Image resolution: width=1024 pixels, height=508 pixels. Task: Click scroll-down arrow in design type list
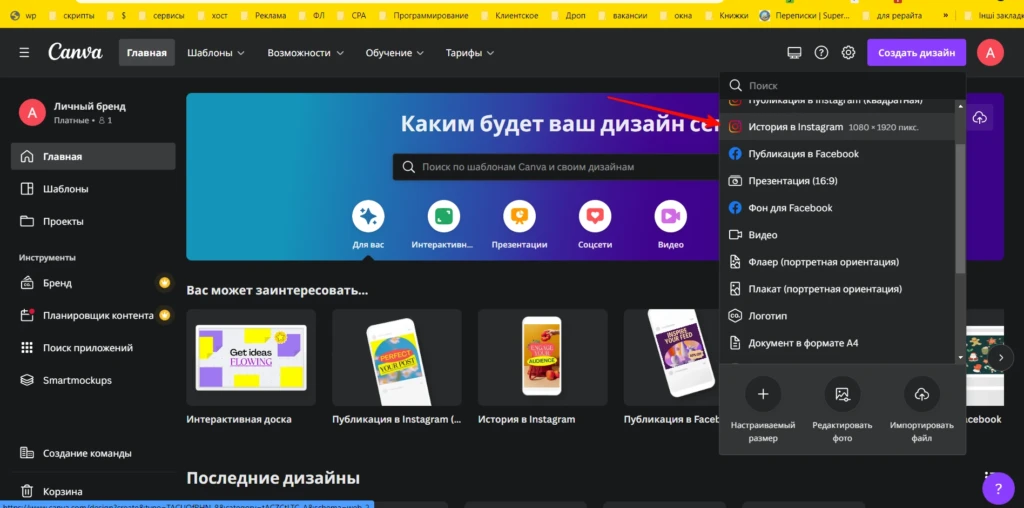(960, 357)
